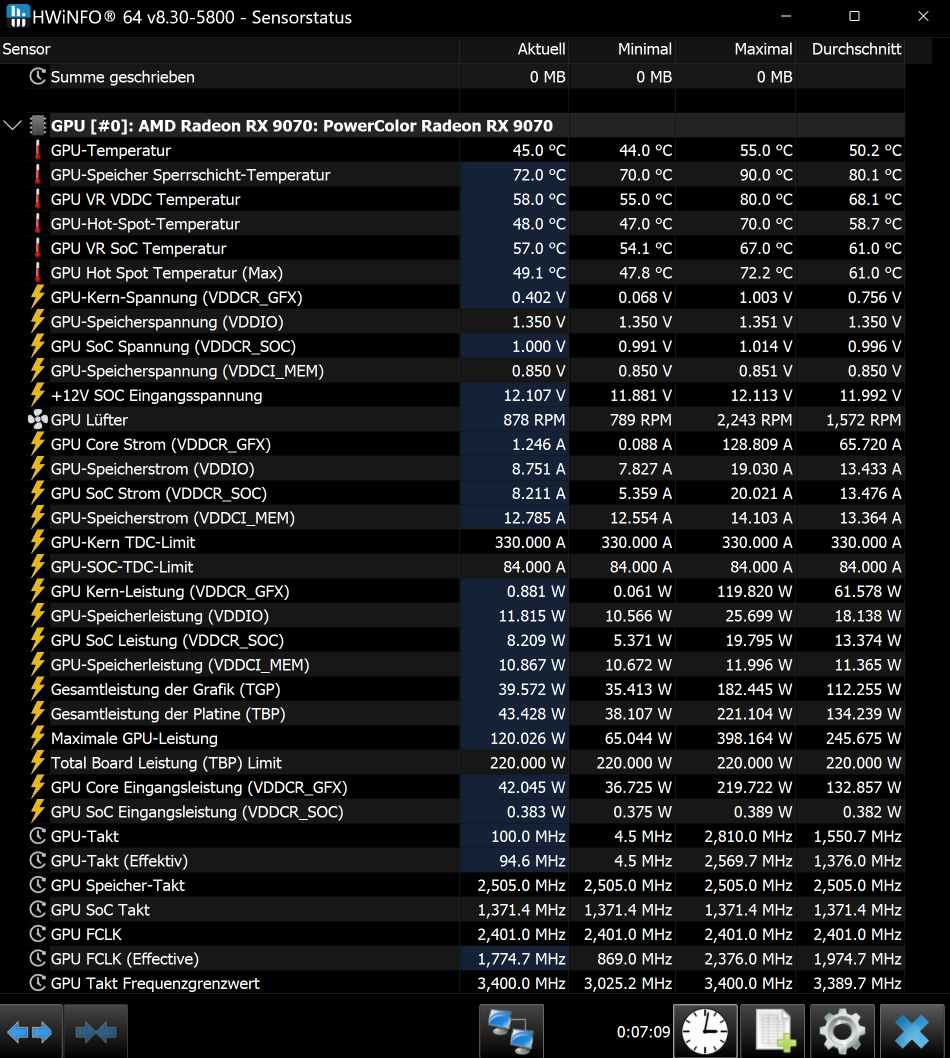Click clock icon of GPU-Takt row
This screenshot has height=1058, width=950.
pyautogui.click(x=38, y=836)
